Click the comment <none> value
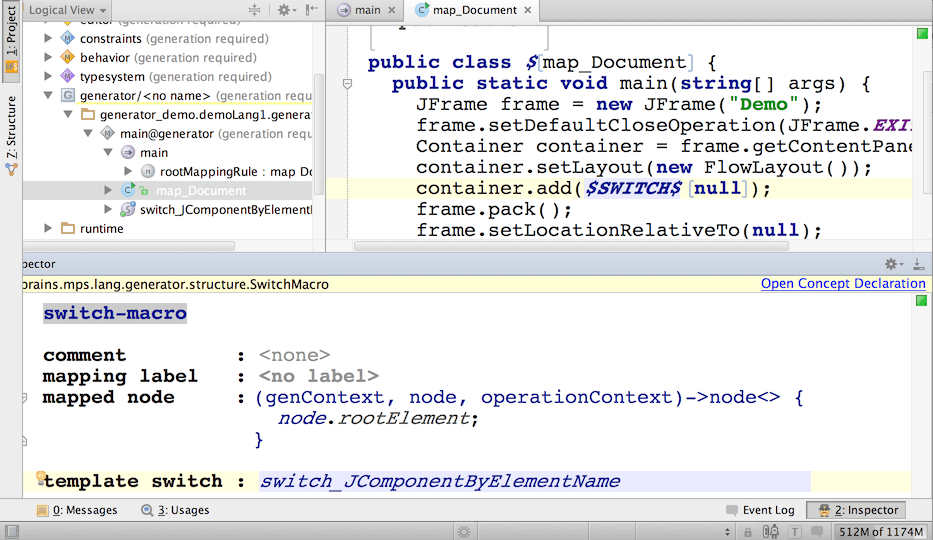The height and width of the screenshot is (540, 933). (294, 356)
